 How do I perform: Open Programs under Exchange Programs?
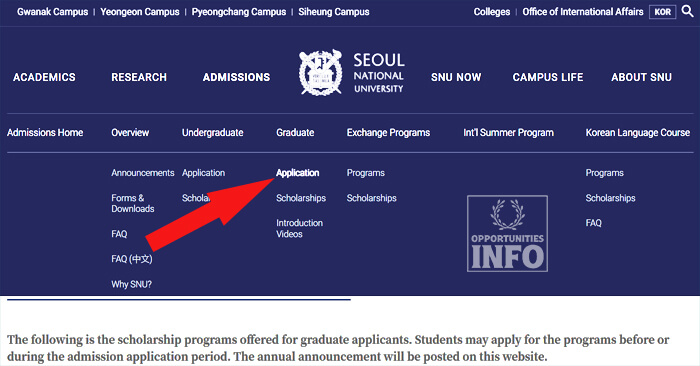(366, 173)
